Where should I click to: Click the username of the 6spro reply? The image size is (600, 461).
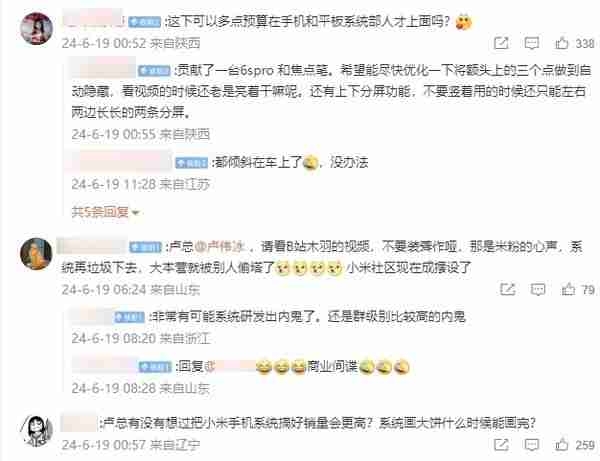(x=103, y=68)
